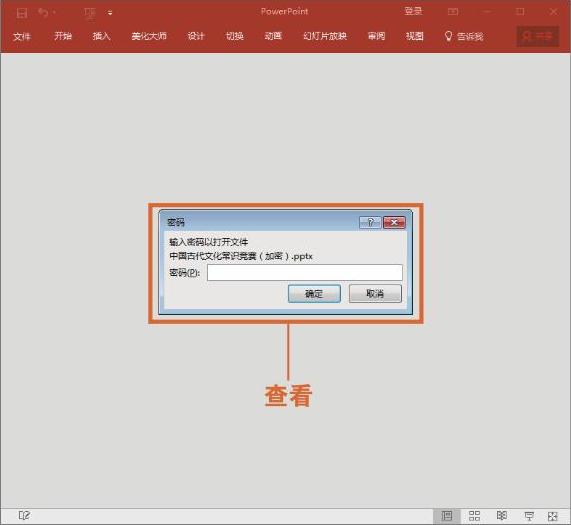Open the 文件 menu tab
The image size is (571, 525).
coord(22,36)
